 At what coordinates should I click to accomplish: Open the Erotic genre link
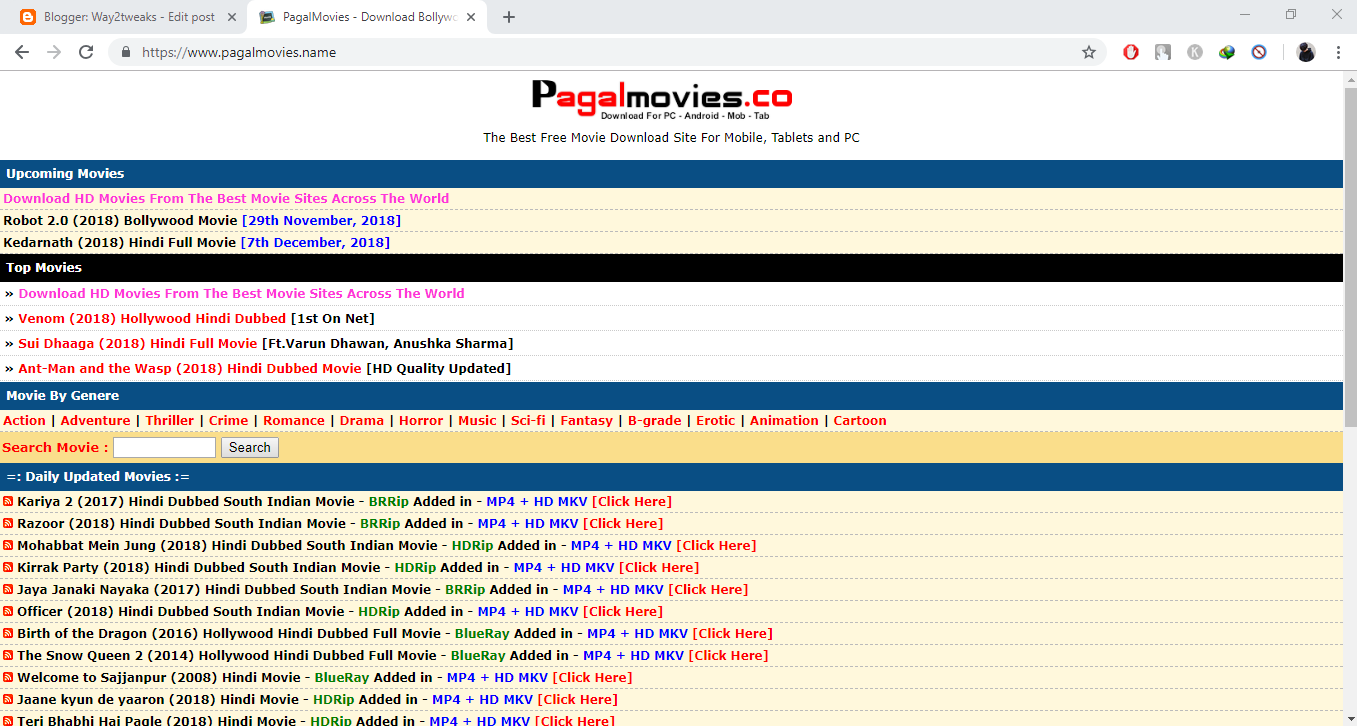(715, 420)
